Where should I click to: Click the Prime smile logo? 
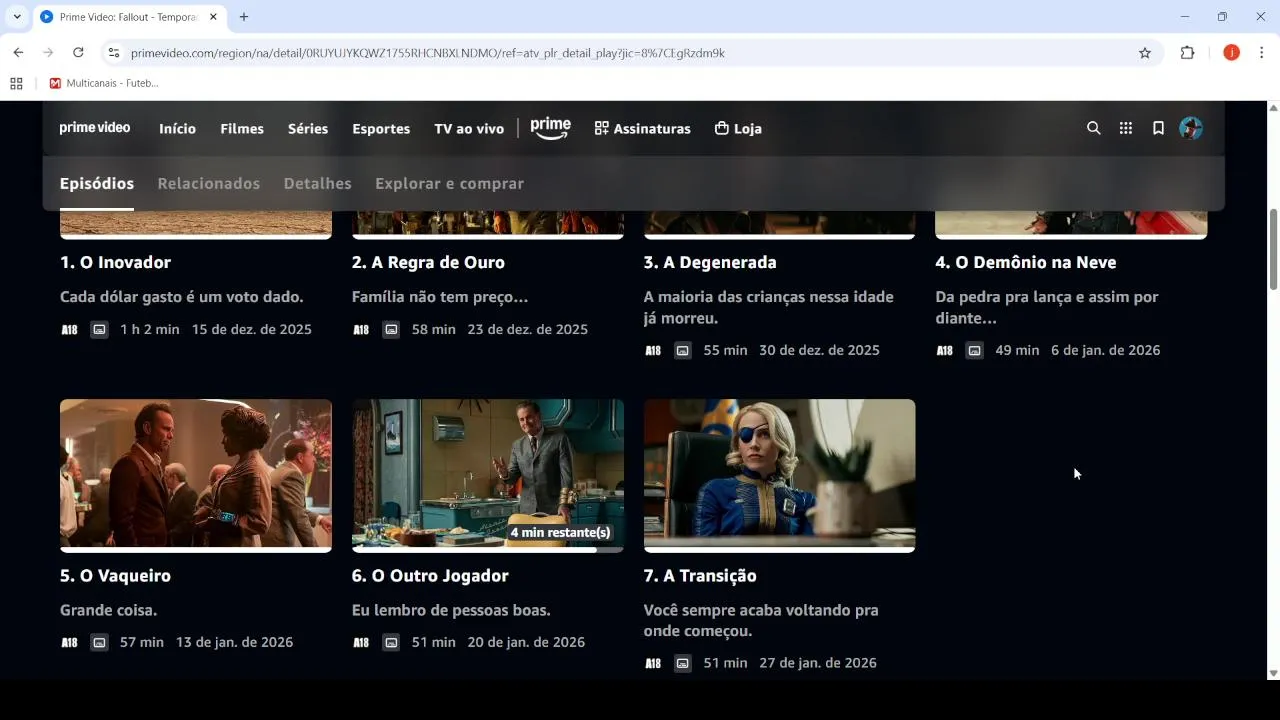pyautogui.click(x=550, y=128)
